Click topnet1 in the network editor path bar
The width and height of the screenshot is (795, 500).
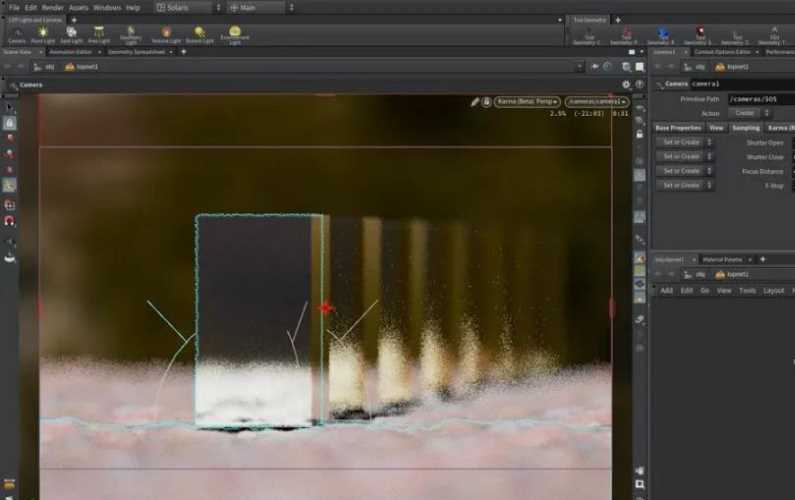(732, 274)
